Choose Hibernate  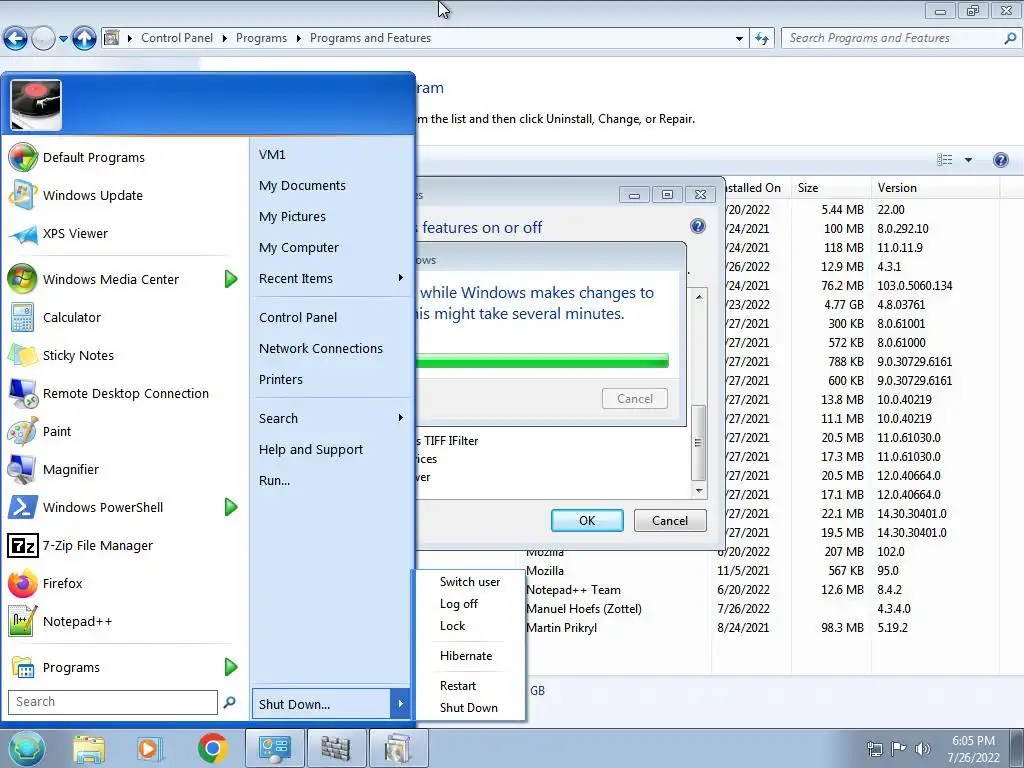466,656
